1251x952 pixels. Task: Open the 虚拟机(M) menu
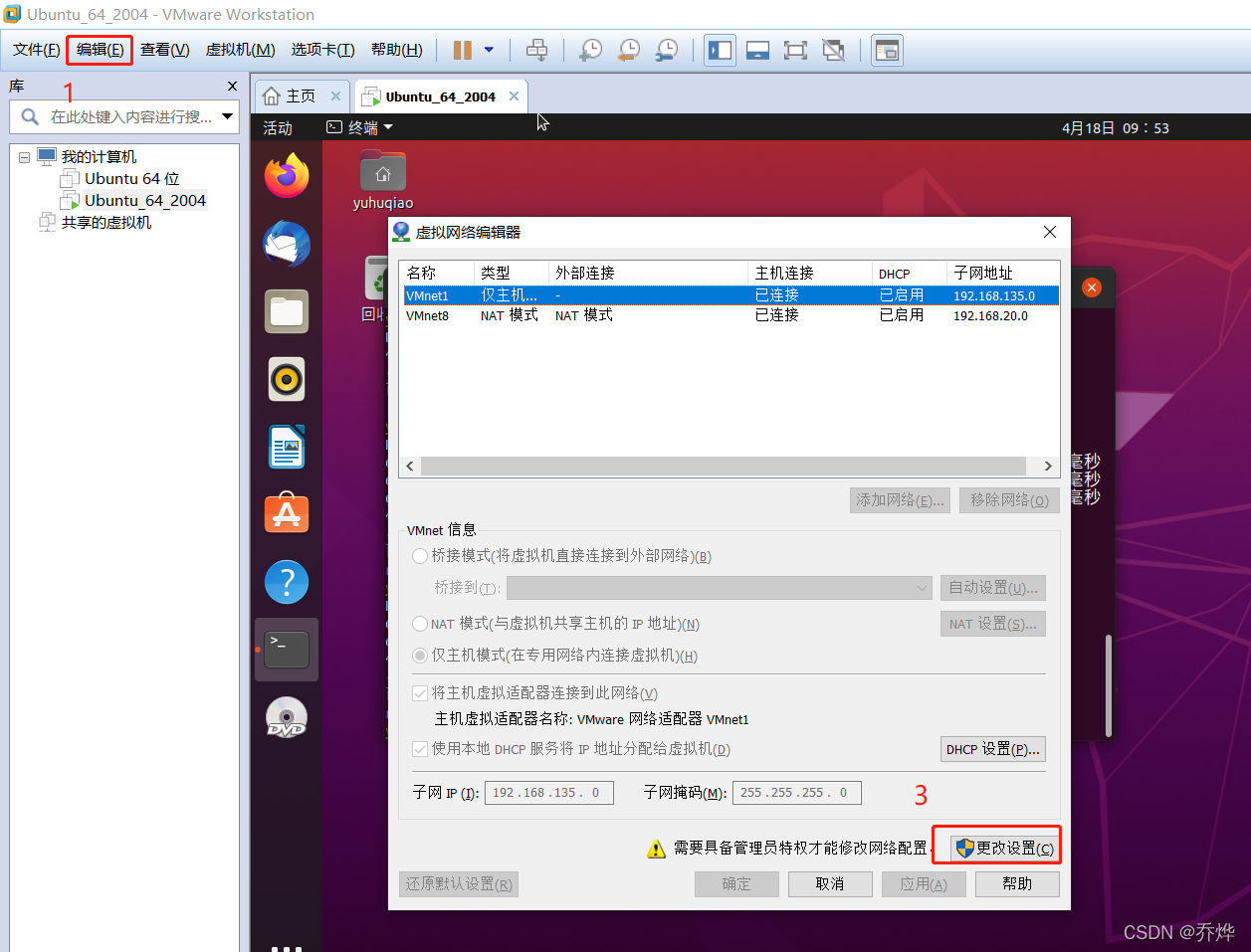click(241, 50)
